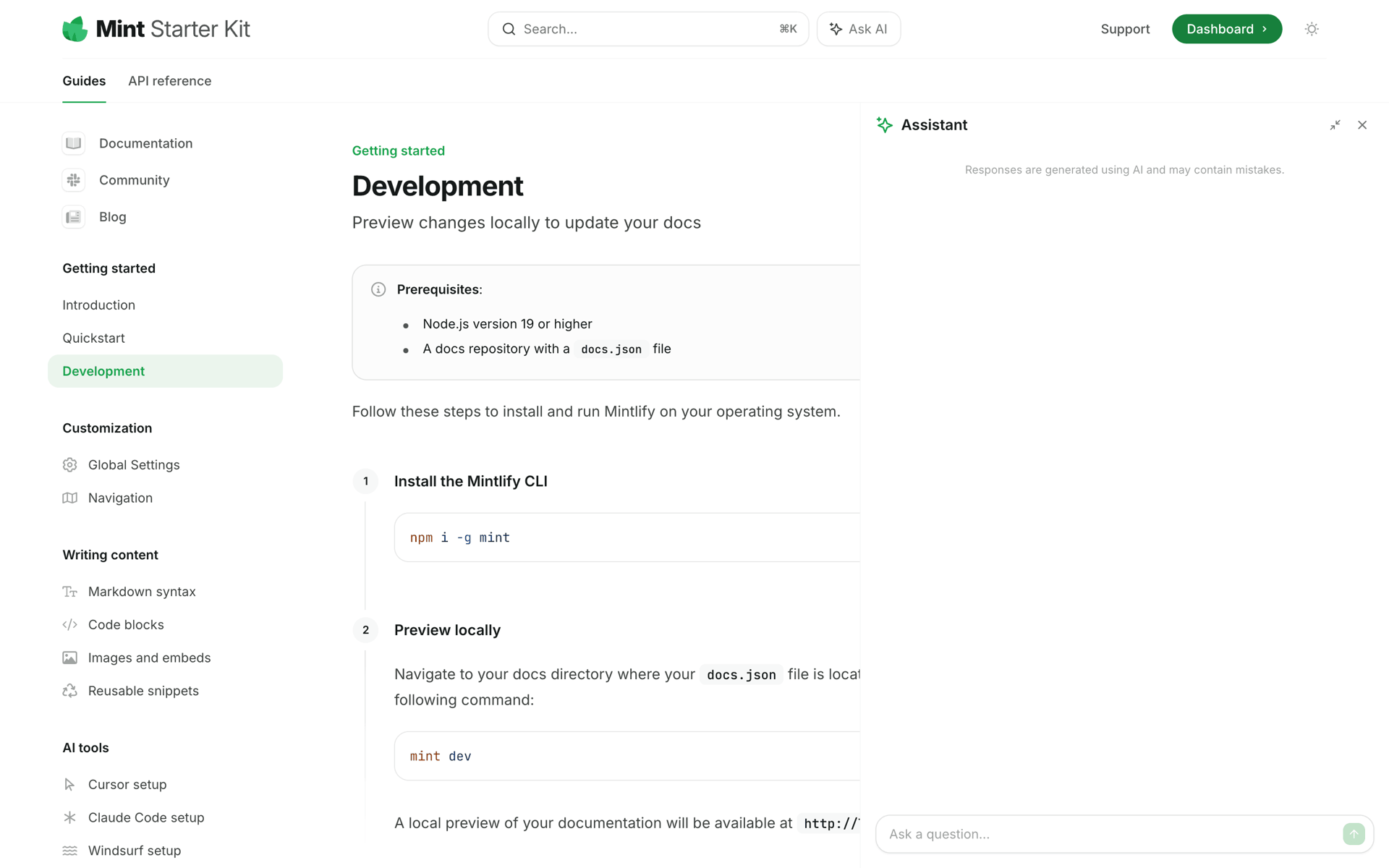Viewport: 1389px width, 868px height.
Task: Click the Markdown syntax text icon
Action: pos(69,592)
